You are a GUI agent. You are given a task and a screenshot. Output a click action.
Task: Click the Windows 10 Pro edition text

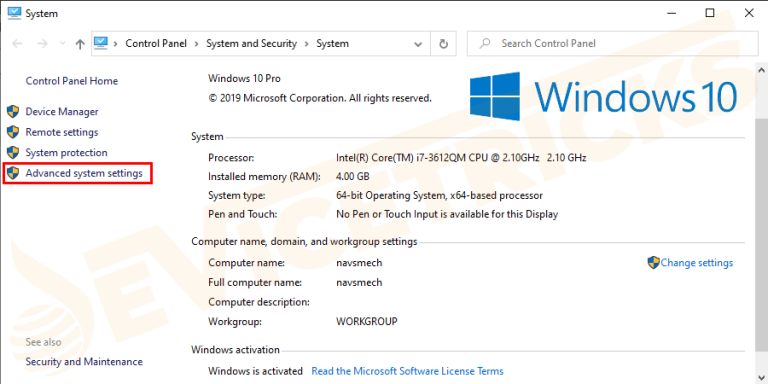(244, 78)
